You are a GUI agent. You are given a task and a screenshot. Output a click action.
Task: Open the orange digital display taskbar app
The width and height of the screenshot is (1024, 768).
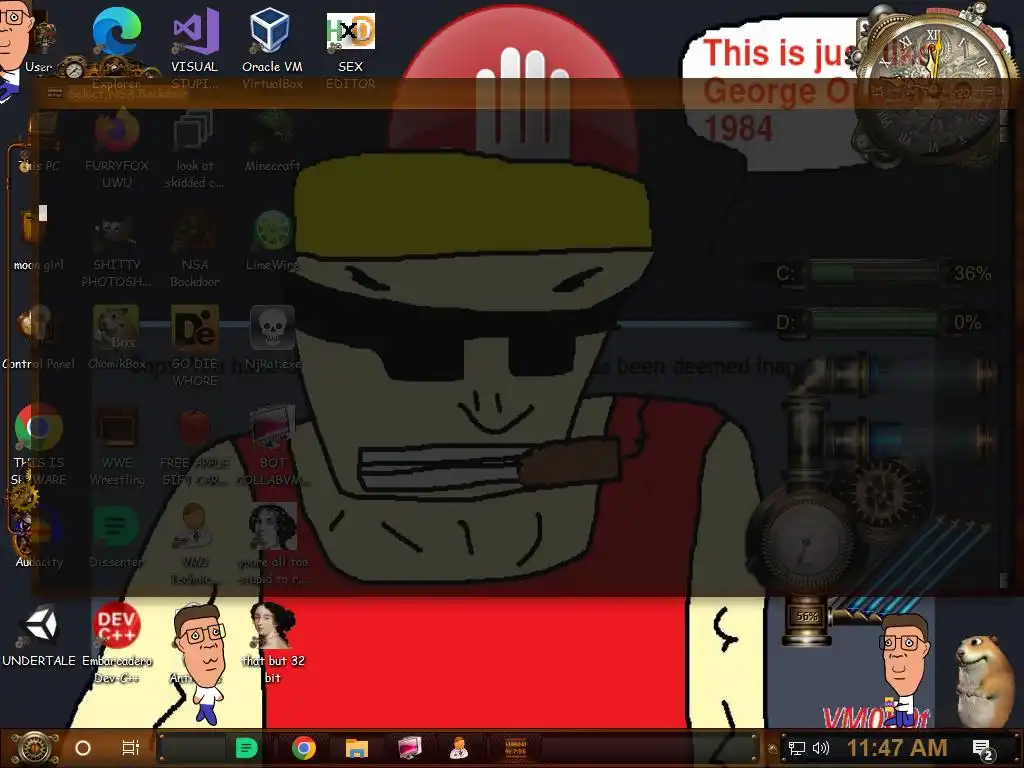(516, 748)
